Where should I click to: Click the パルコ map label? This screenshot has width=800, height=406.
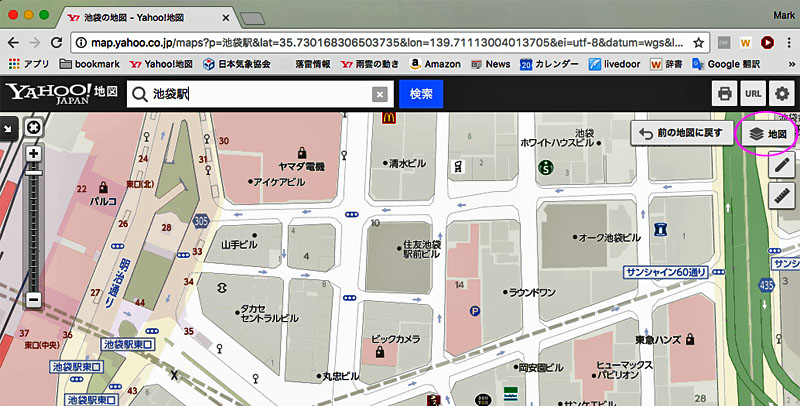tap(103, 201)
